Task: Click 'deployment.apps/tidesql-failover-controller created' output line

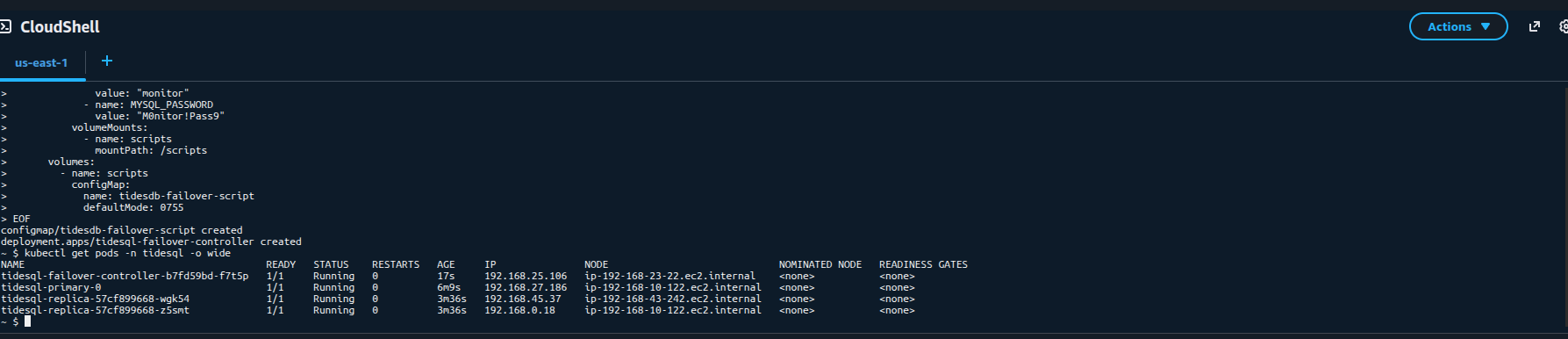Action: [151, 242]
